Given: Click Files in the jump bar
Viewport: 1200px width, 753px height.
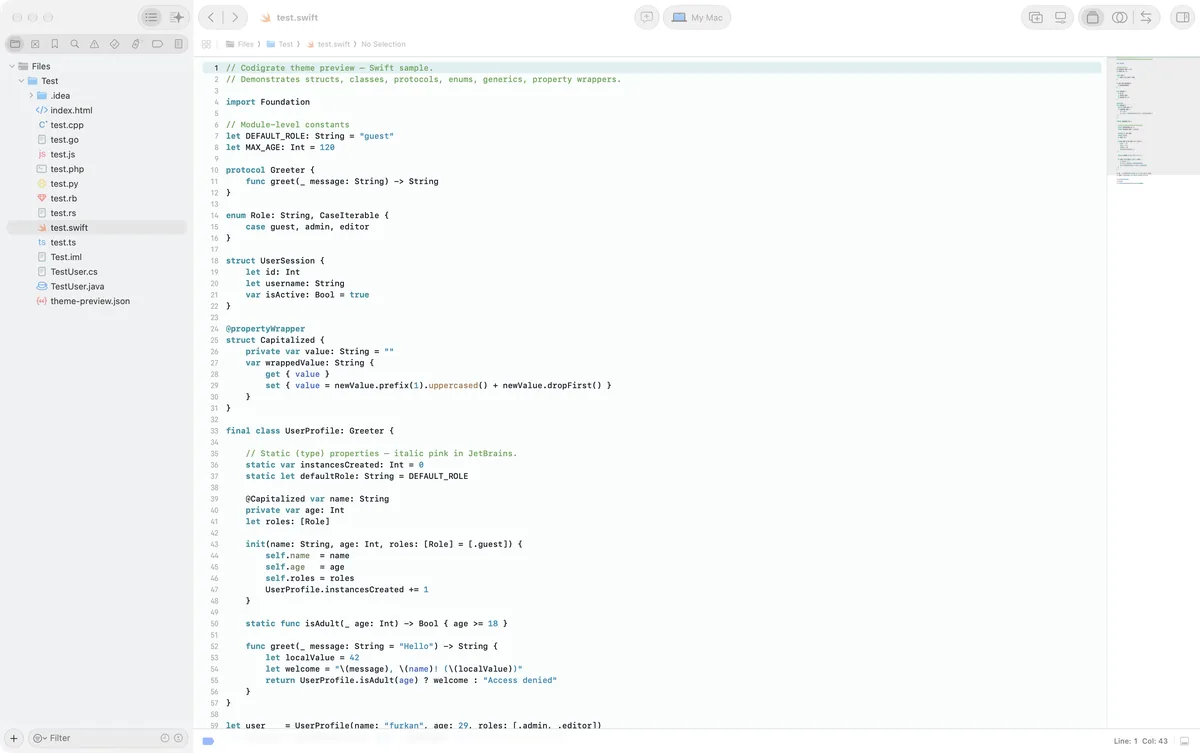Looking at the screenshot, I should 240,44.
